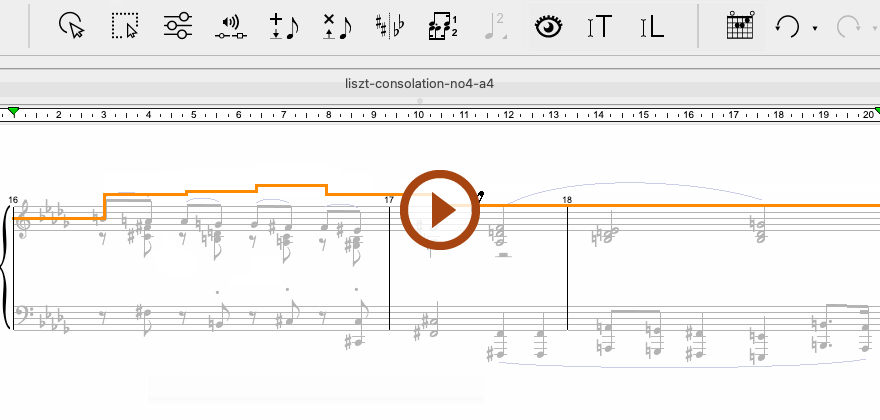The image size is (880, 420).
Task: Toggle the text tool IT icon
Action: pyautogui.click(x=599, y=27)
